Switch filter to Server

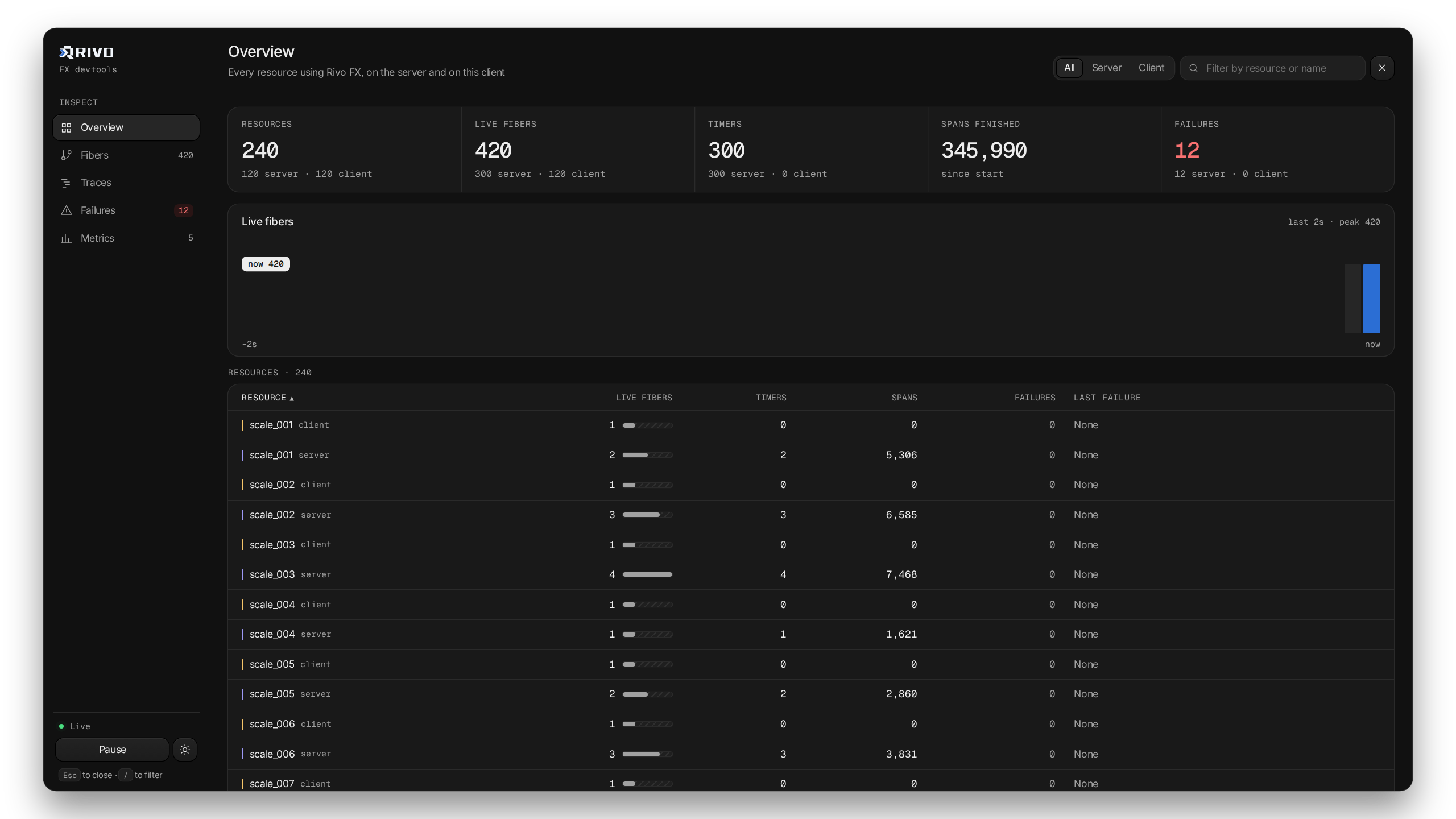pos(1106,68)
